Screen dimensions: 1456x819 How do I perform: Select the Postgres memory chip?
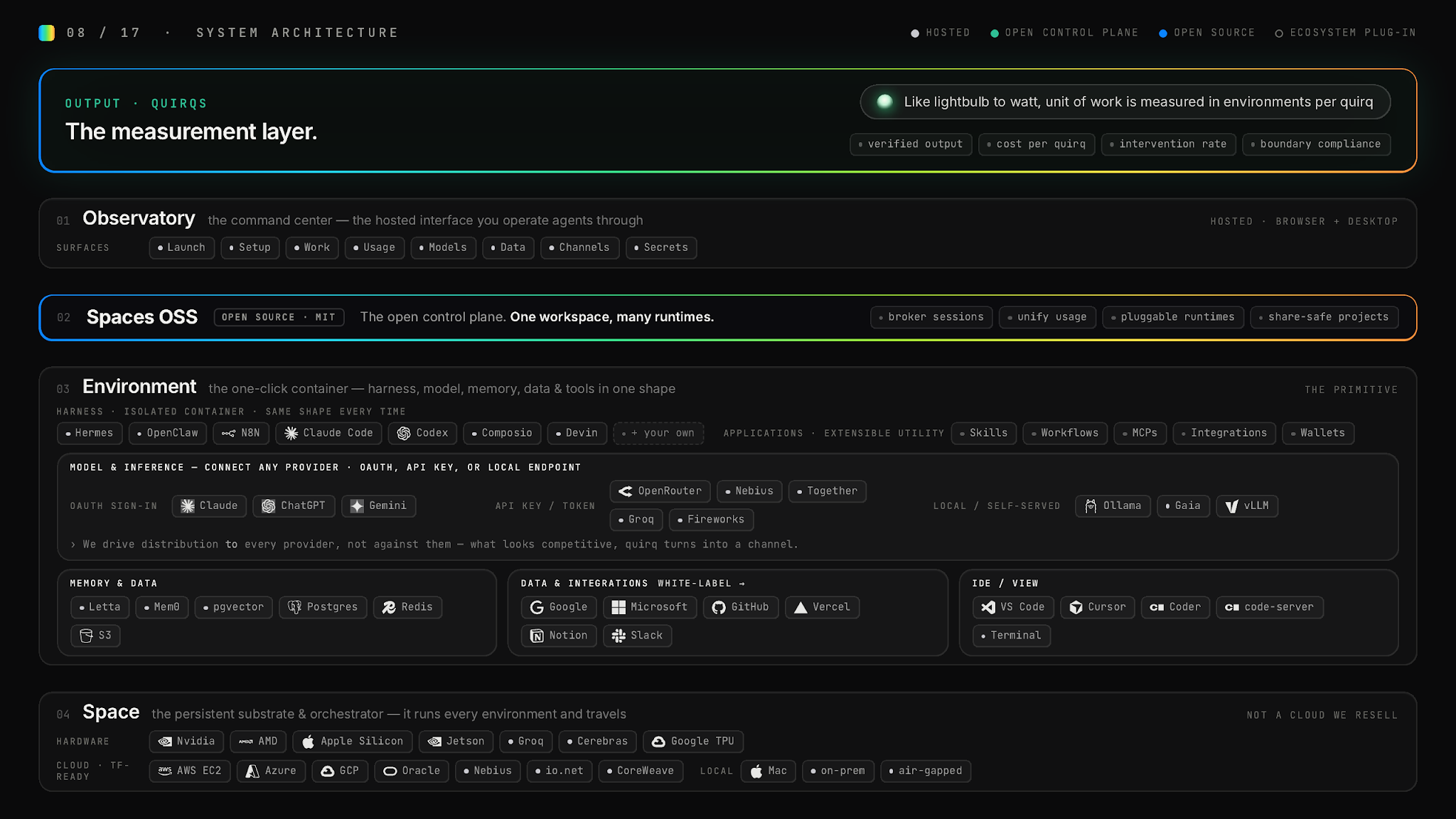(323, 607)
